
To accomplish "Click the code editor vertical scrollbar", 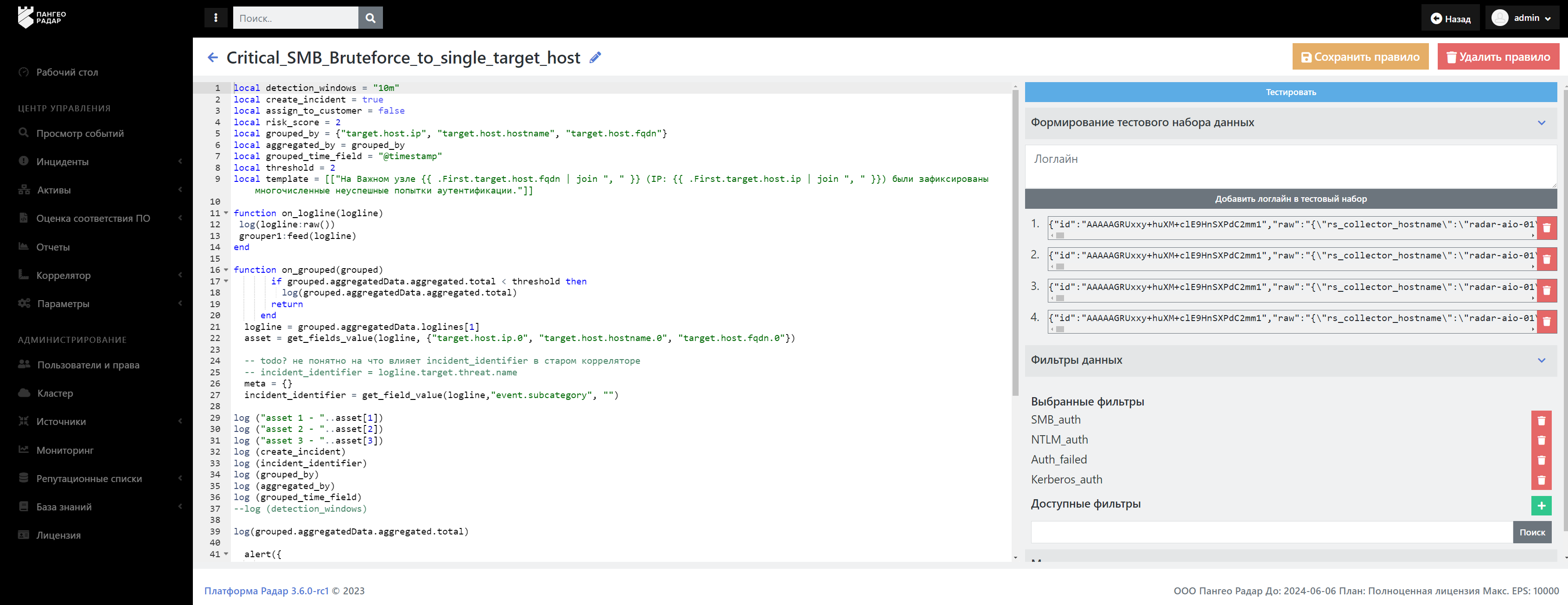I will point(1015,244).
